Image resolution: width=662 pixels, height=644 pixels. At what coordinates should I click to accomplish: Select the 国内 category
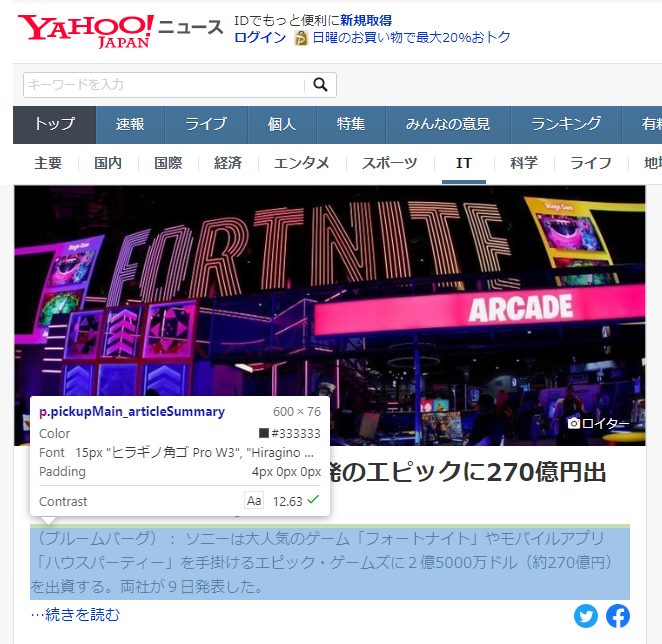[108, 163]
